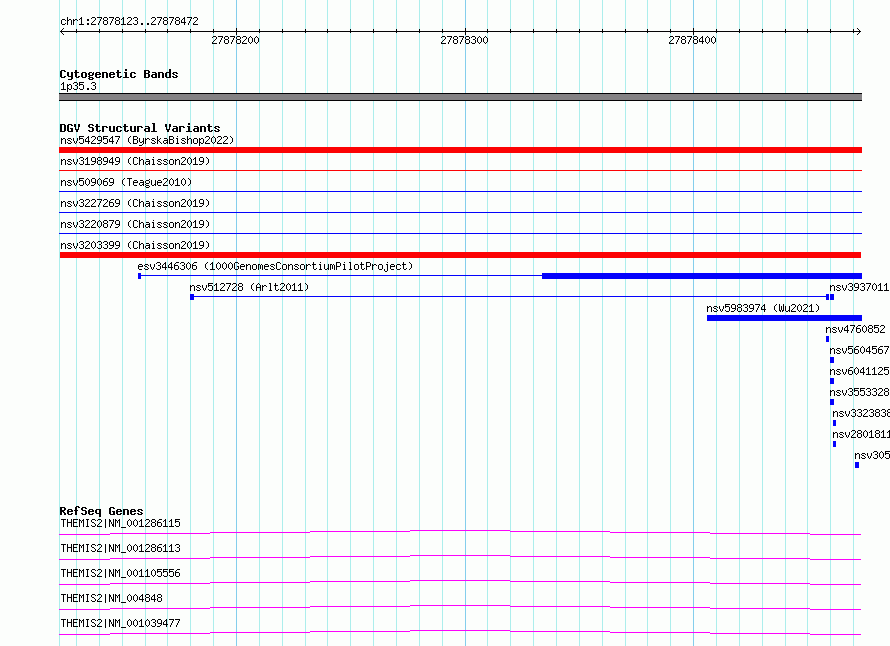Click ruler position 27878300
The image size is (890, 646).
[464, 40]
